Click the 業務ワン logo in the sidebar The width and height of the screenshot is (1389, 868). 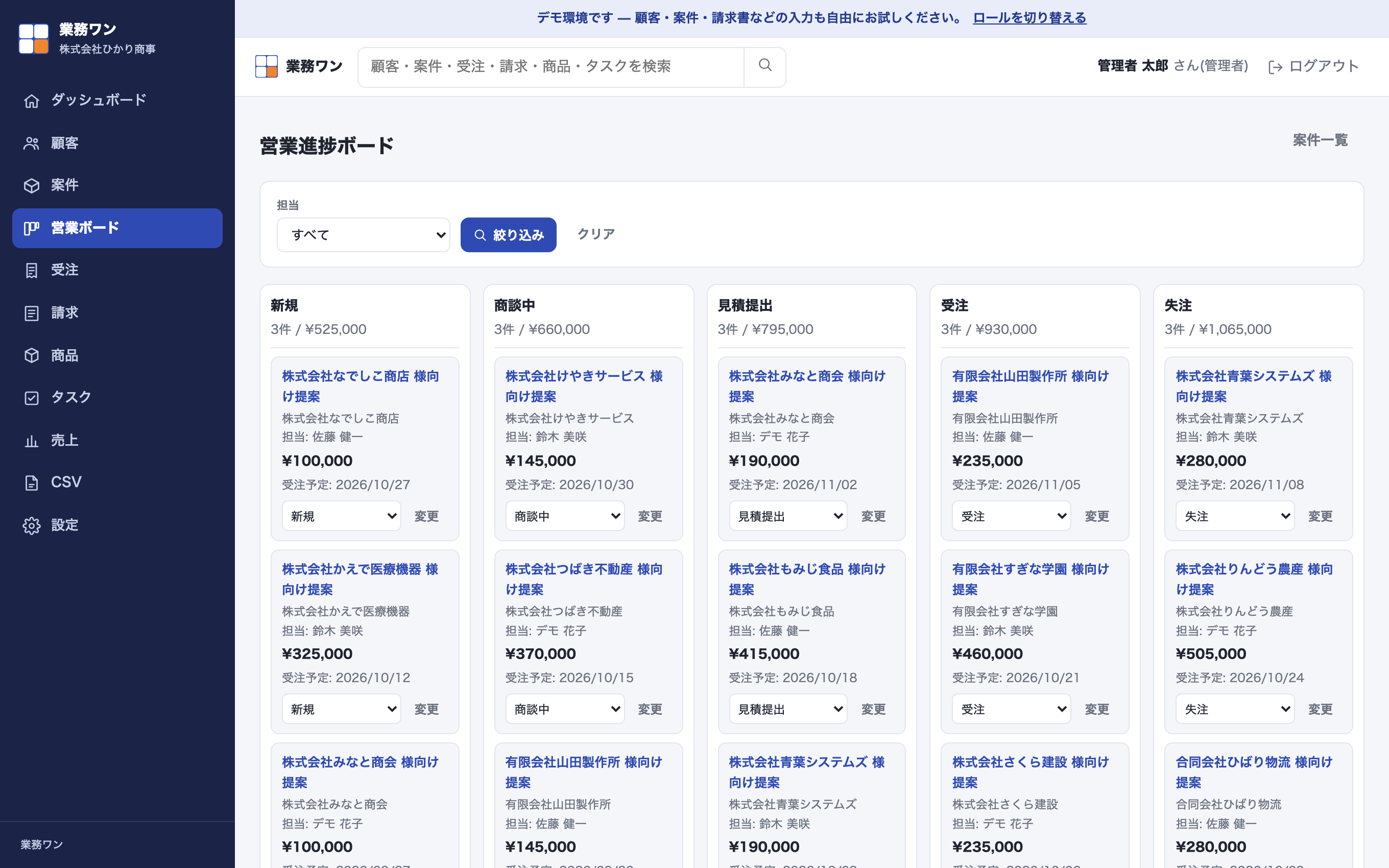[33, 38]
